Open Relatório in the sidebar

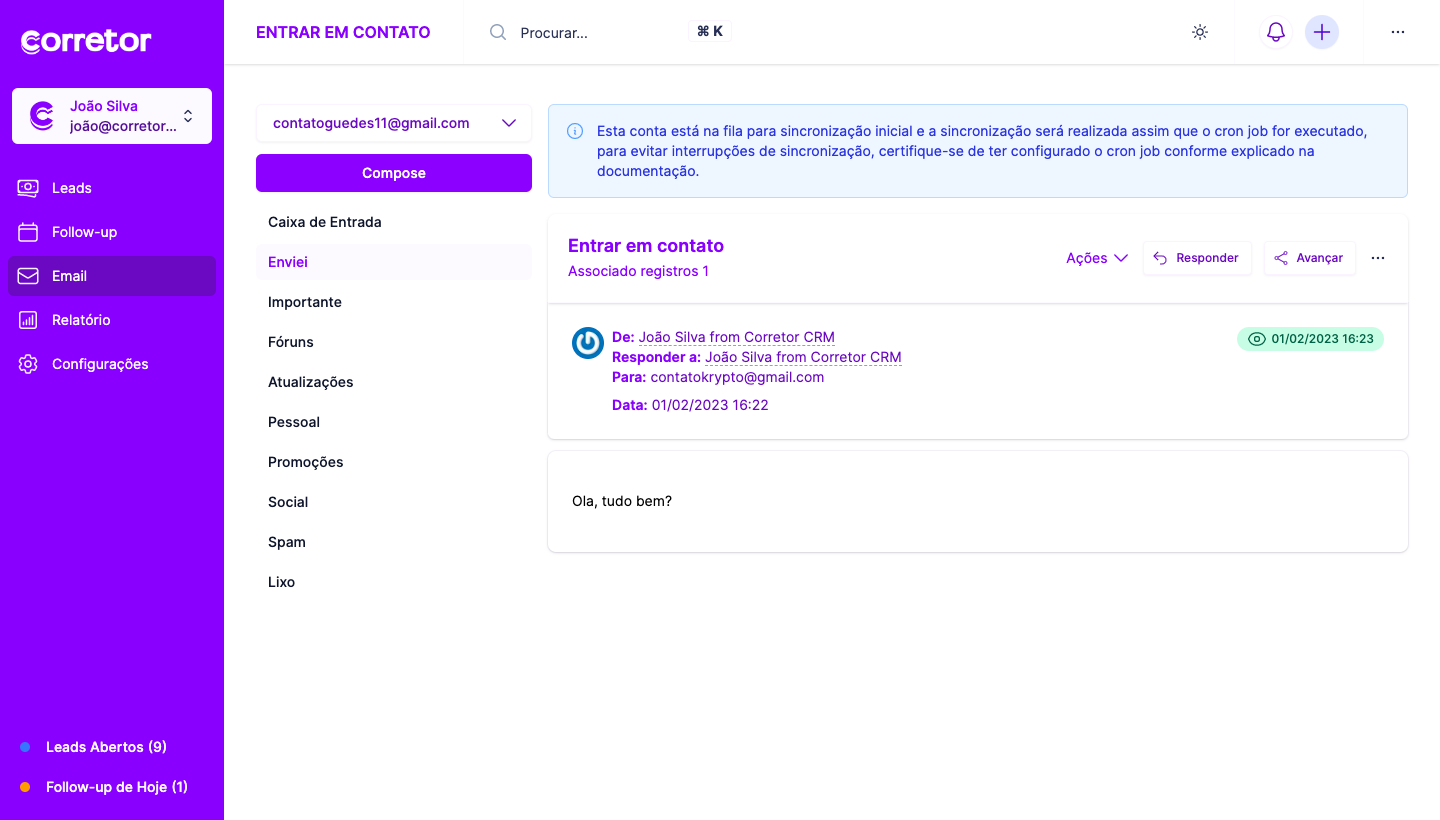[x=81, y=320]
